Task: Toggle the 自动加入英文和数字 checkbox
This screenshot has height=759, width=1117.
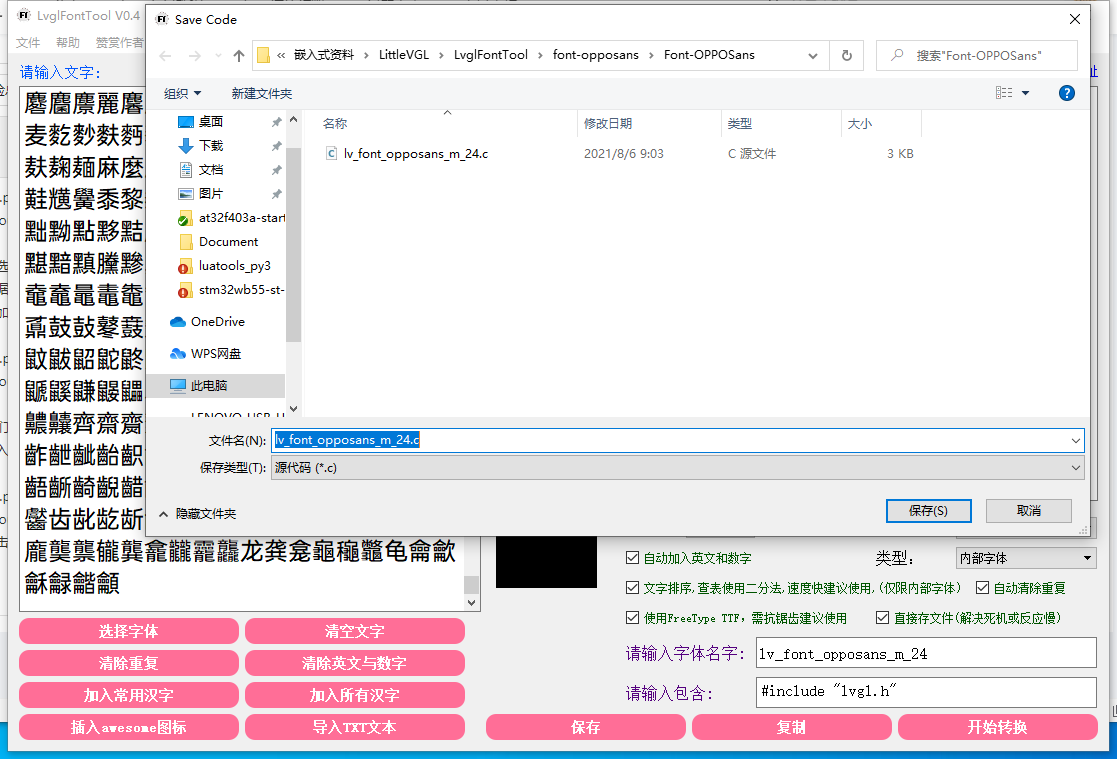Action: tap(632, 558)
